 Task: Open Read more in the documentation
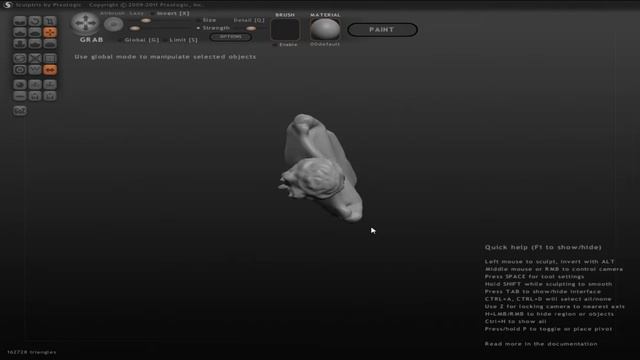coord(541,344)
